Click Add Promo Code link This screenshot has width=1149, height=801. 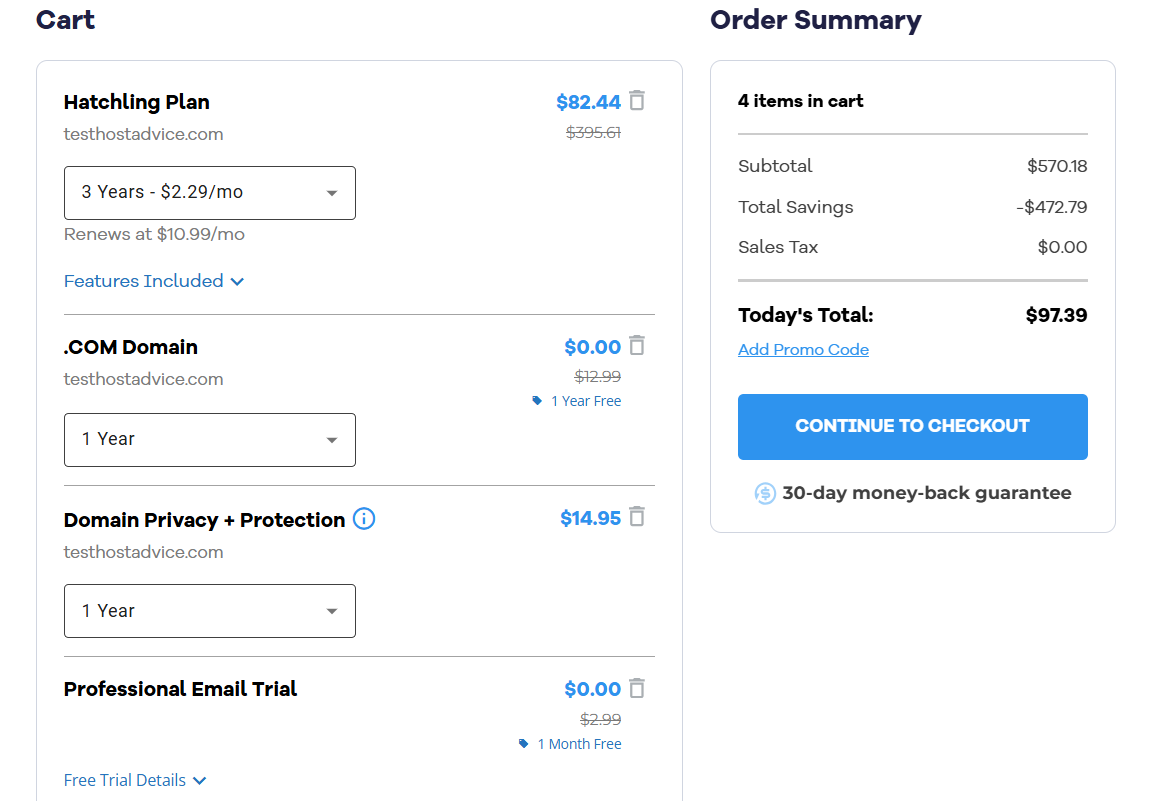coord(803,350)
